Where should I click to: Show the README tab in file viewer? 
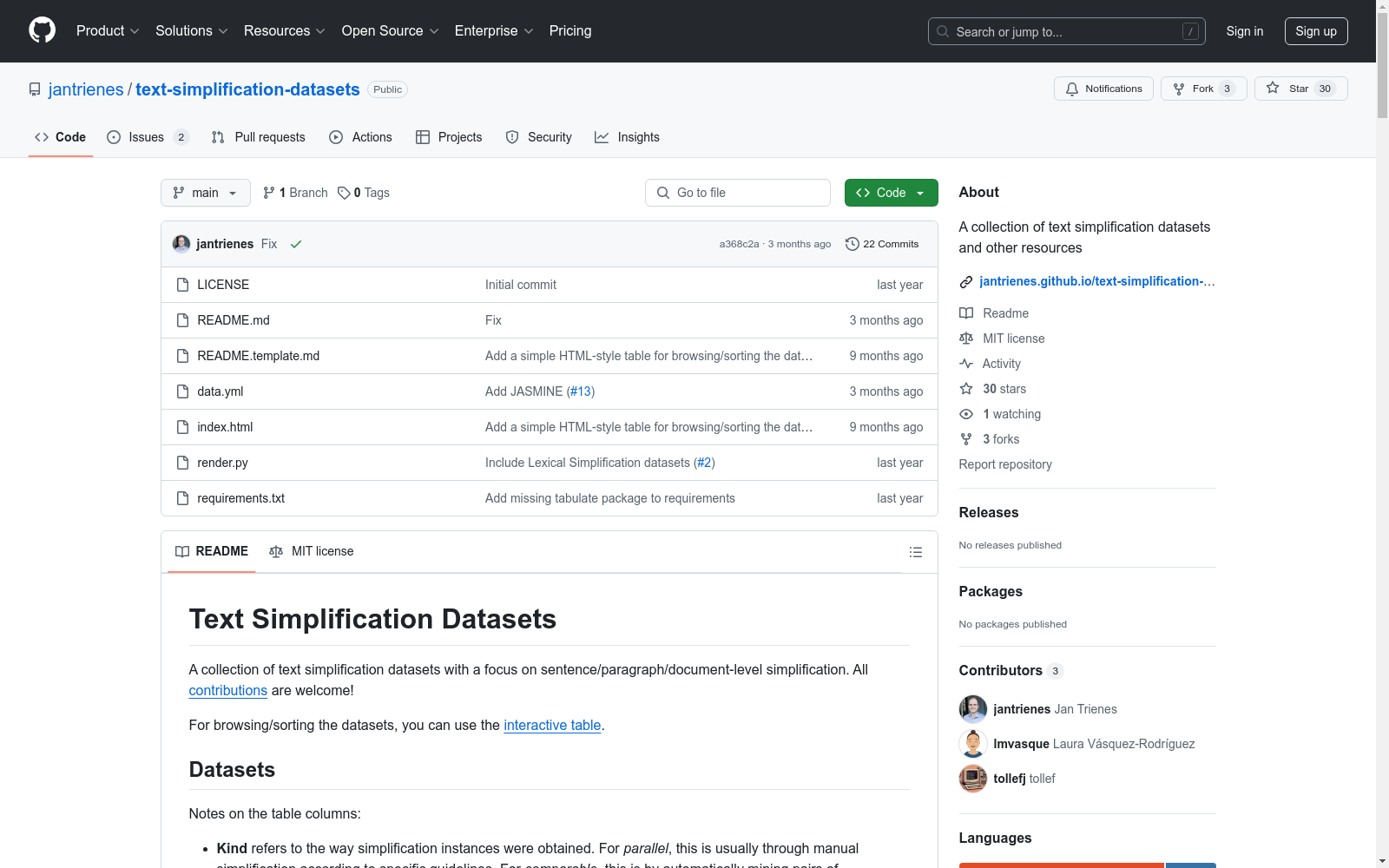click(212, 551)
